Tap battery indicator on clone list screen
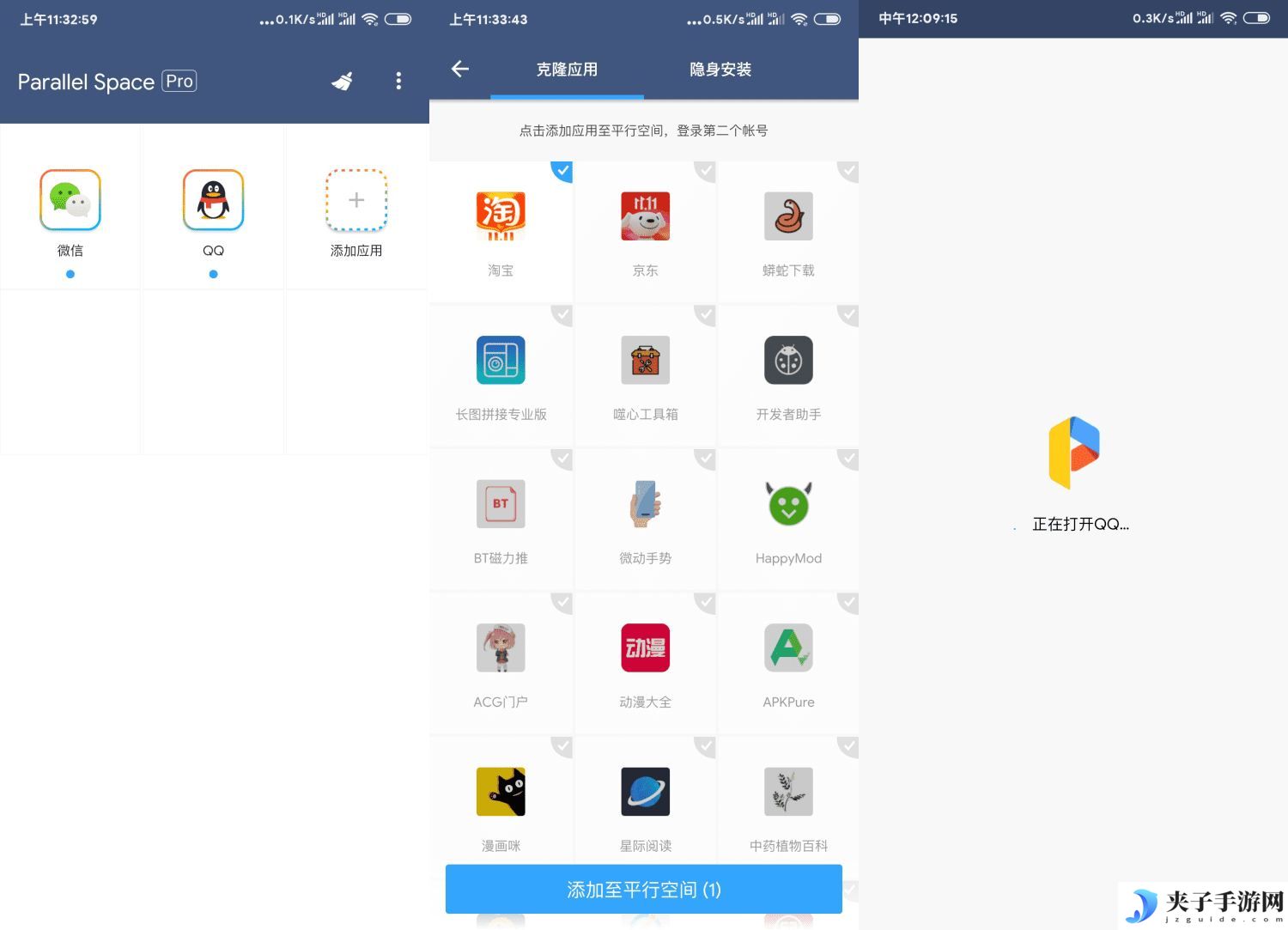This screenshot has width=1288, height=930. click(x=827, y=19)
